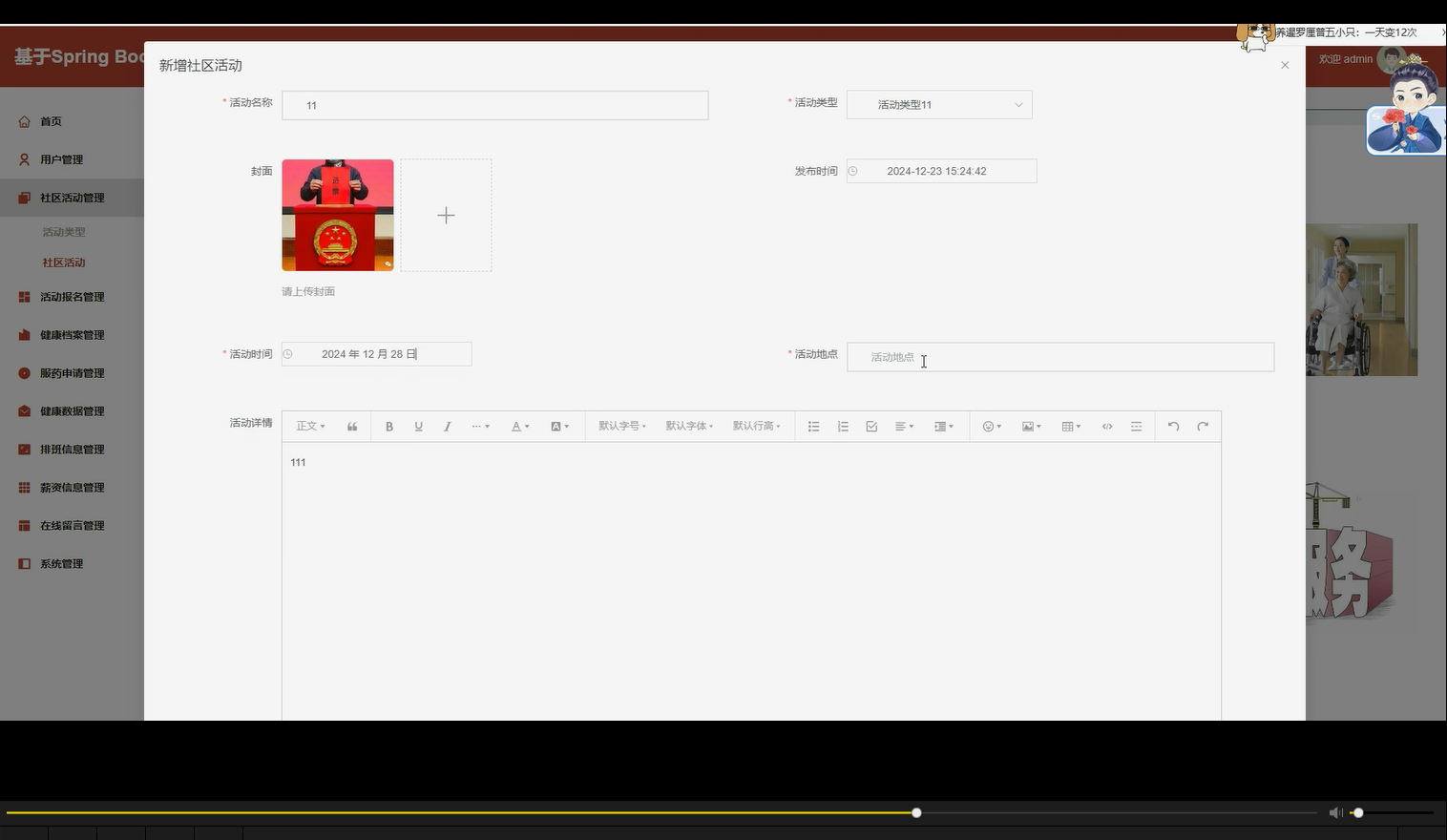Click the 发布时间 datetime field

pyautogui.click(x=941, y=171)
